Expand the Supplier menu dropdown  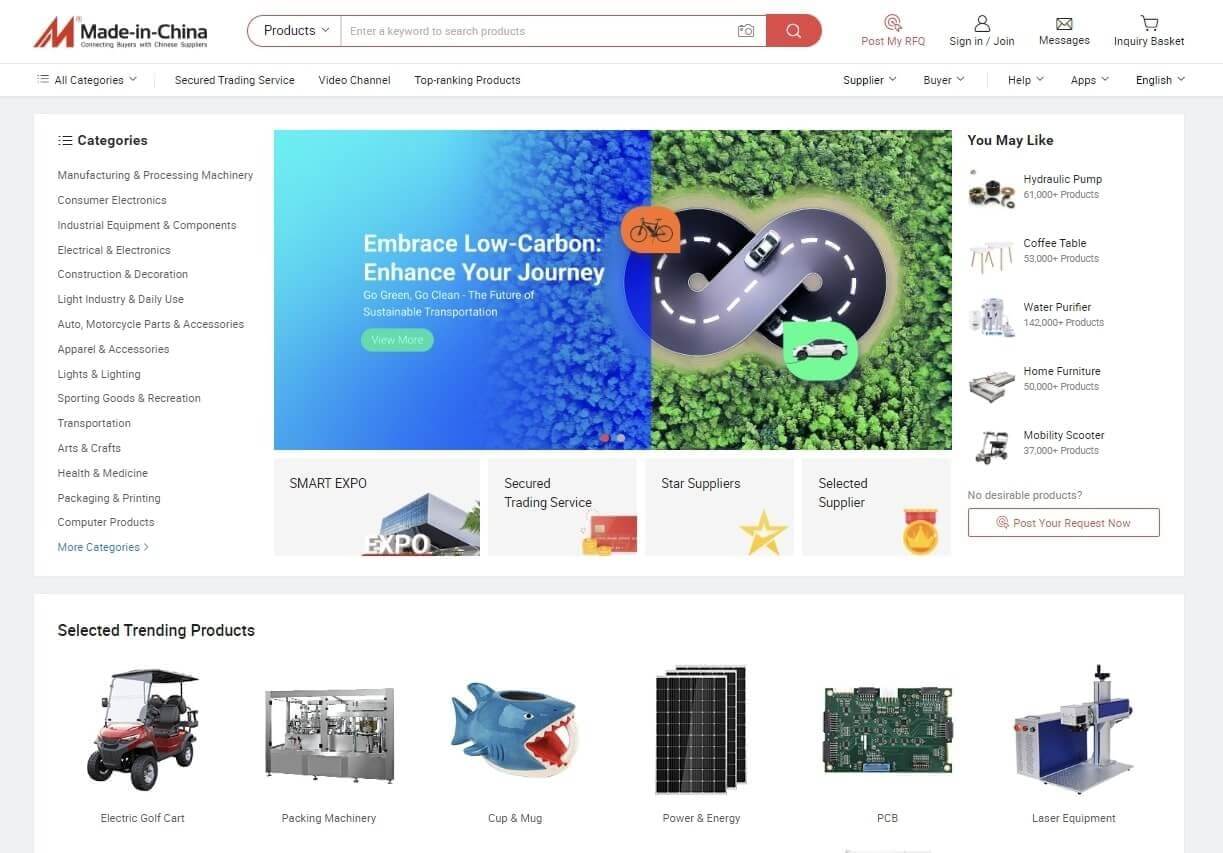coord(870,80)
